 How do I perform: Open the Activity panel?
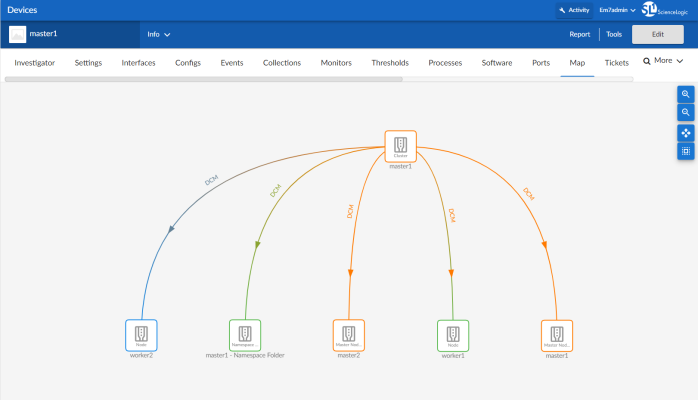[573, 10]
